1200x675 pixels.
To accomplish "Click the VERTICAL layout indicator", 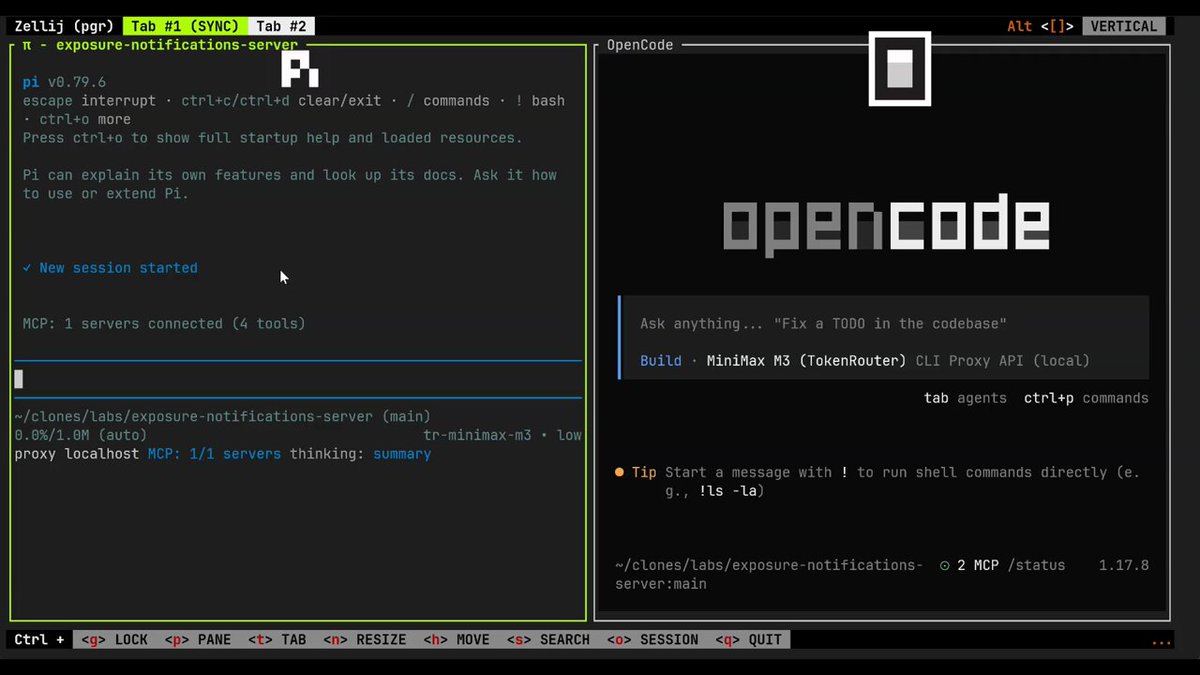I will coord(1124,26).
